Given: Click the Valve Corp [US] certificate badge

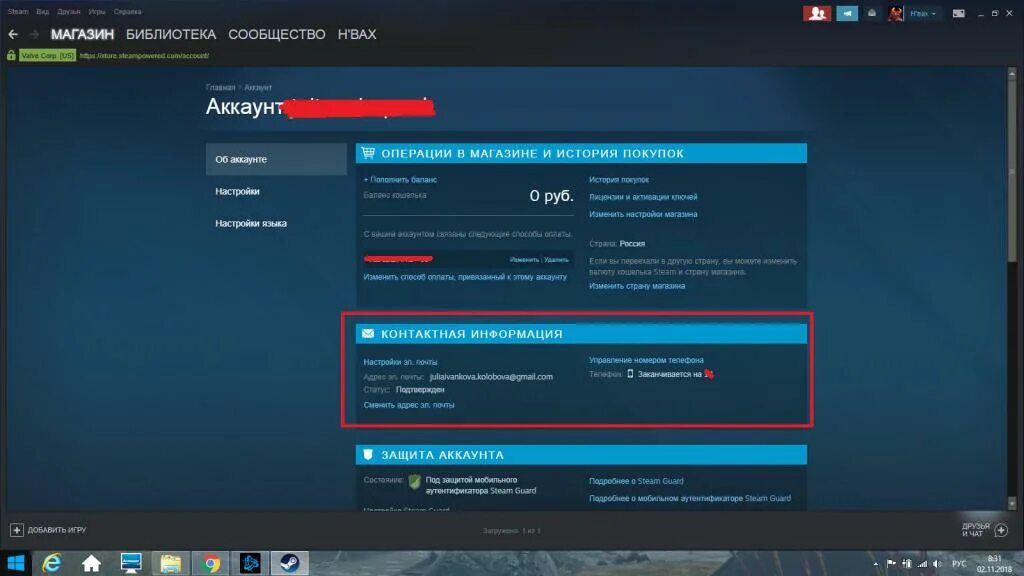Looking at the screenshot, I should (x=47, y=56).
